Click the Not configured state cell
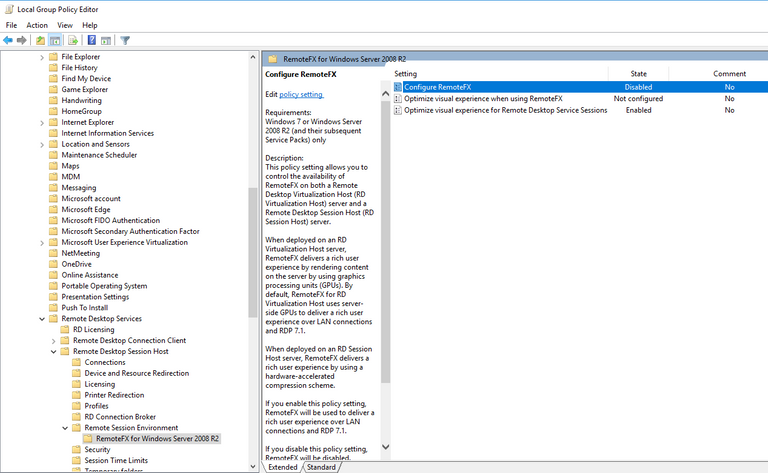This screenshot has height=473, width=768. (638, 99)
